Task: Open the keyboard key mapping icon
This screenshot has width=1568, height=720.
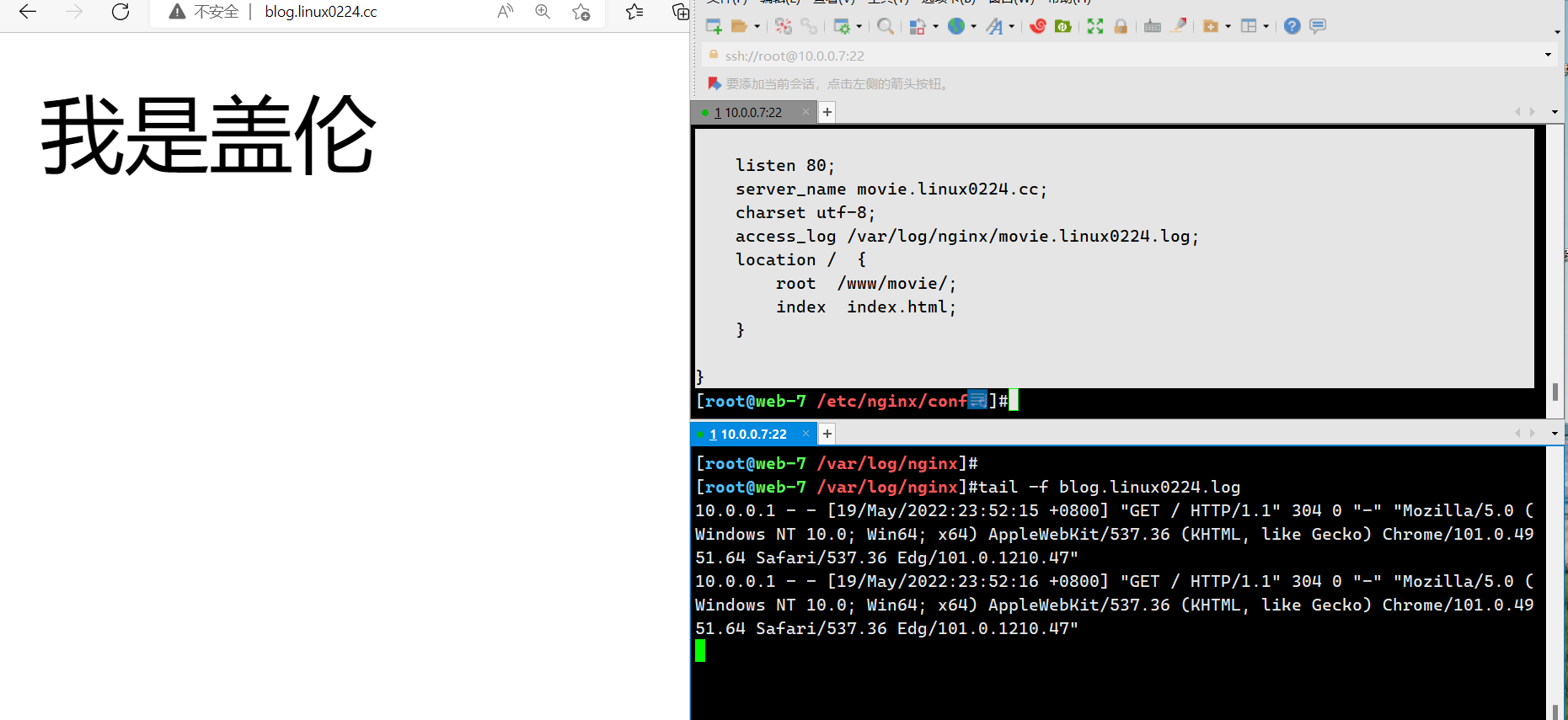Action: [x=1153, y=26]
